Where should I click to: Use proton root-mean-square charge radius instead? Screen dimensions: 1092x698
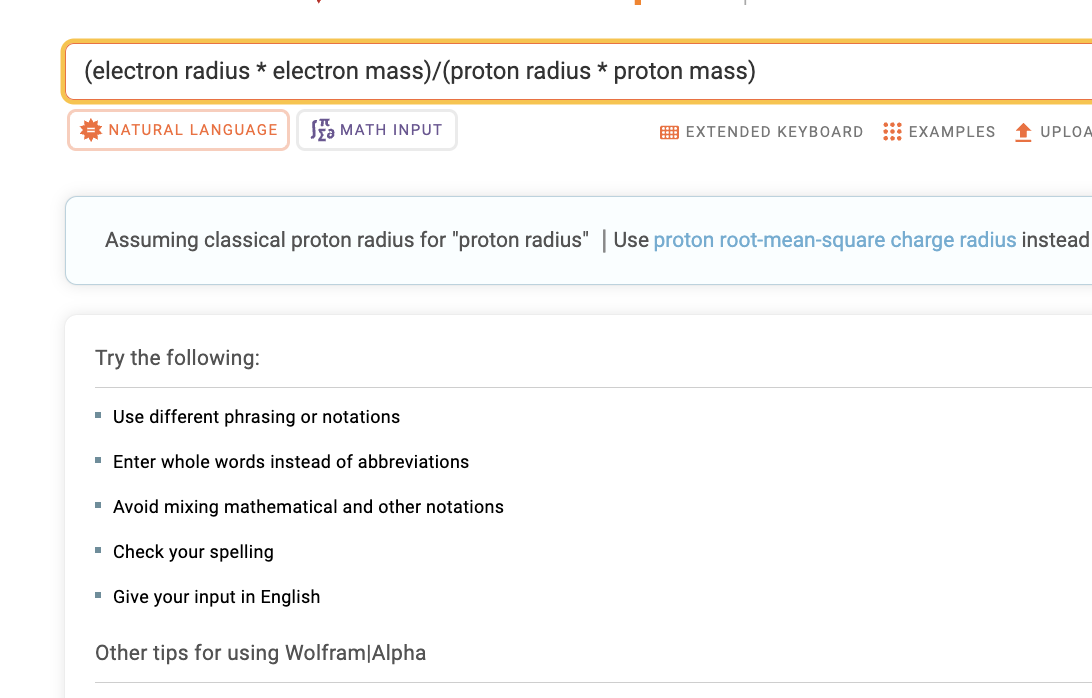point(835,240)
